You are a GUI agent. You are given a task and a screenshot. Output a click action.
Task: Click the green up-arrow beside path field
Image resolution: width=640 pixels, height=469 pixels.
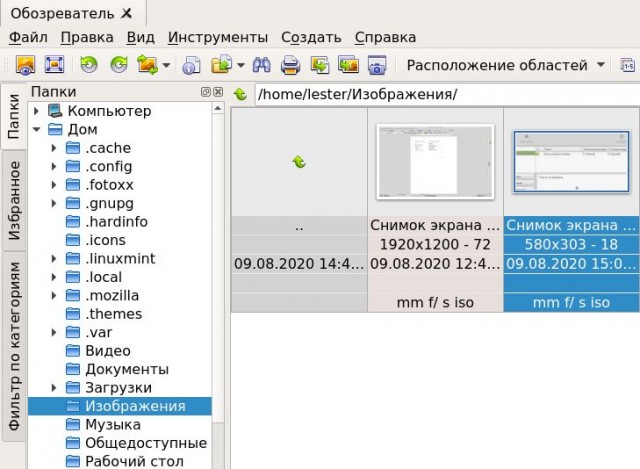coord(240,94)
